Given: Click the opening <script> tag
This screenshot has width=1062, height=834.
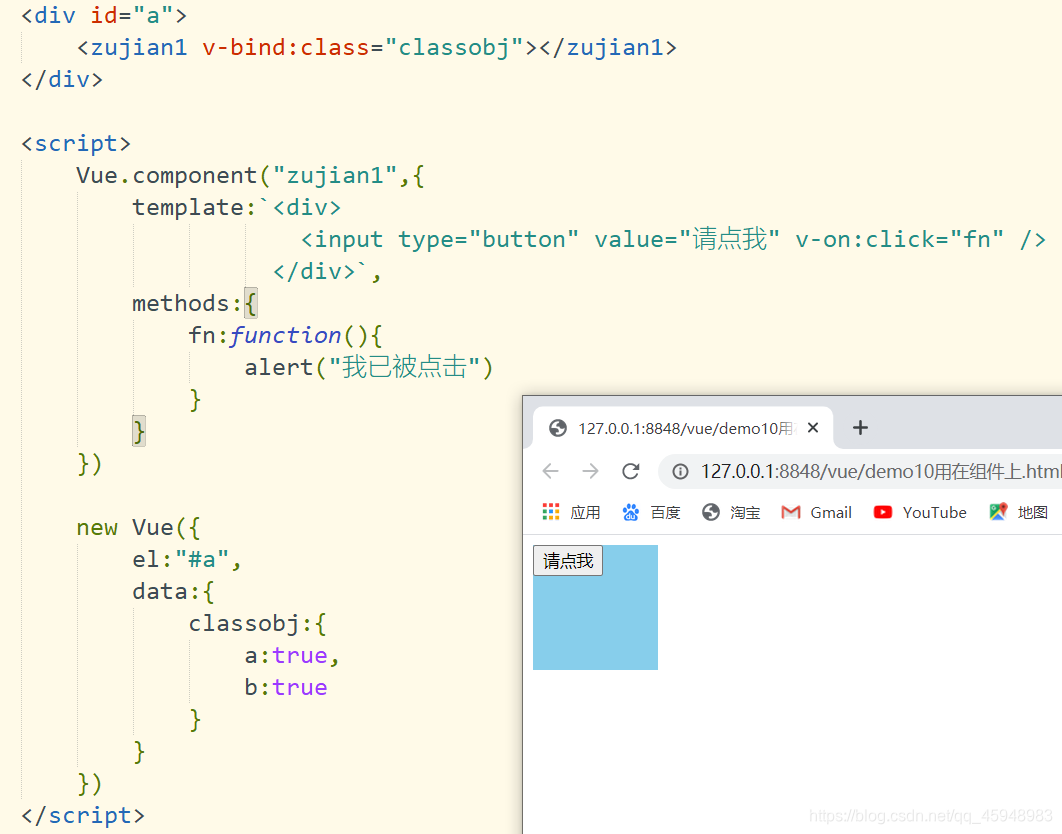Looking at the screenshot, I should [76, 144].
